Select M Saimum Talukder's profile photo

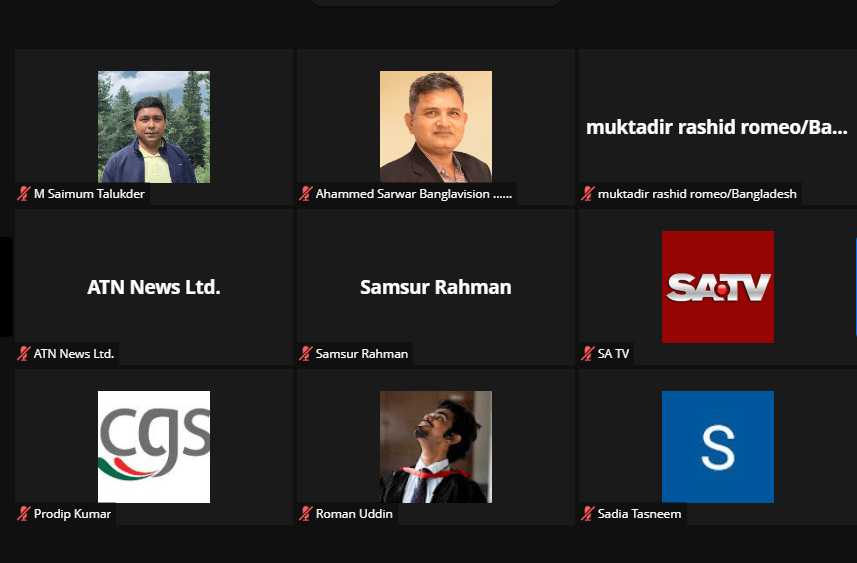[x=154, y=127]
